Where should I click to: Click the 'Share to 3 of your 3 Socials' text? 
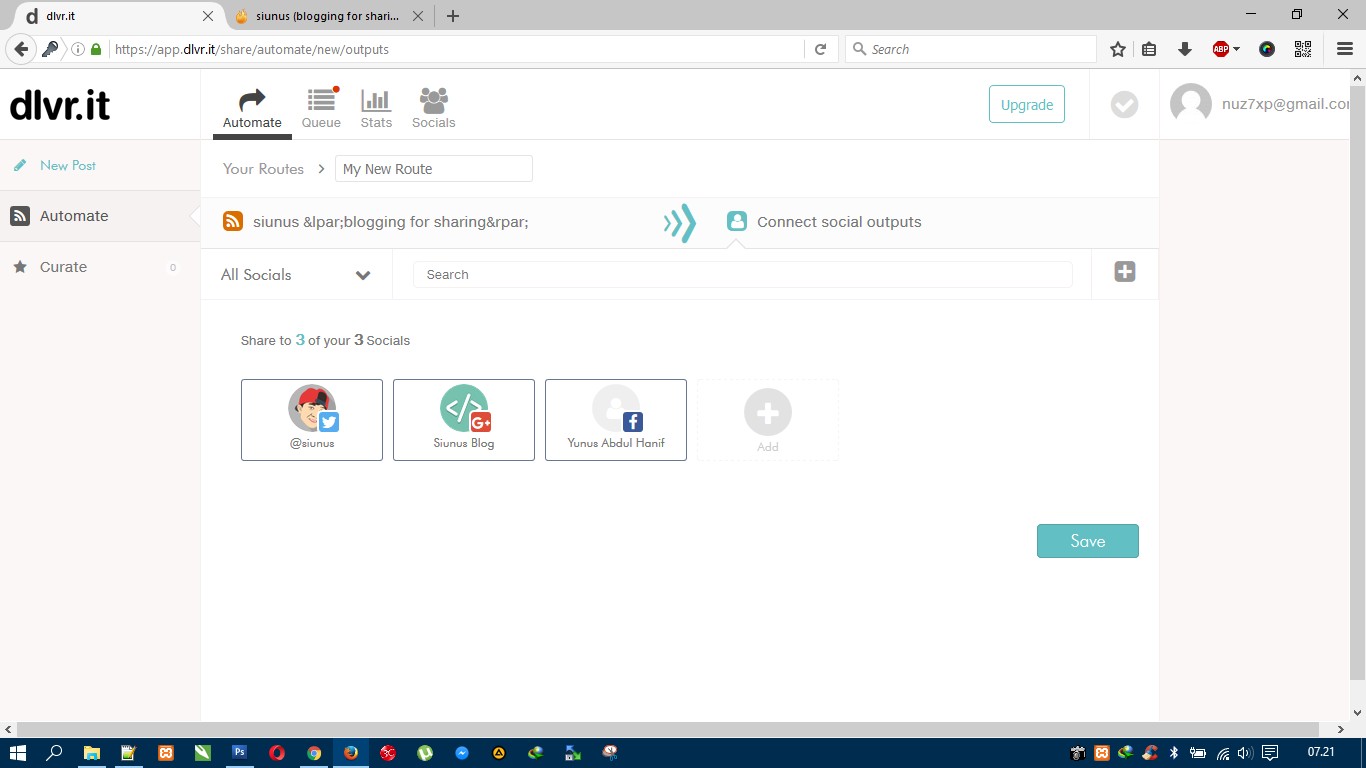coord(325,340)
